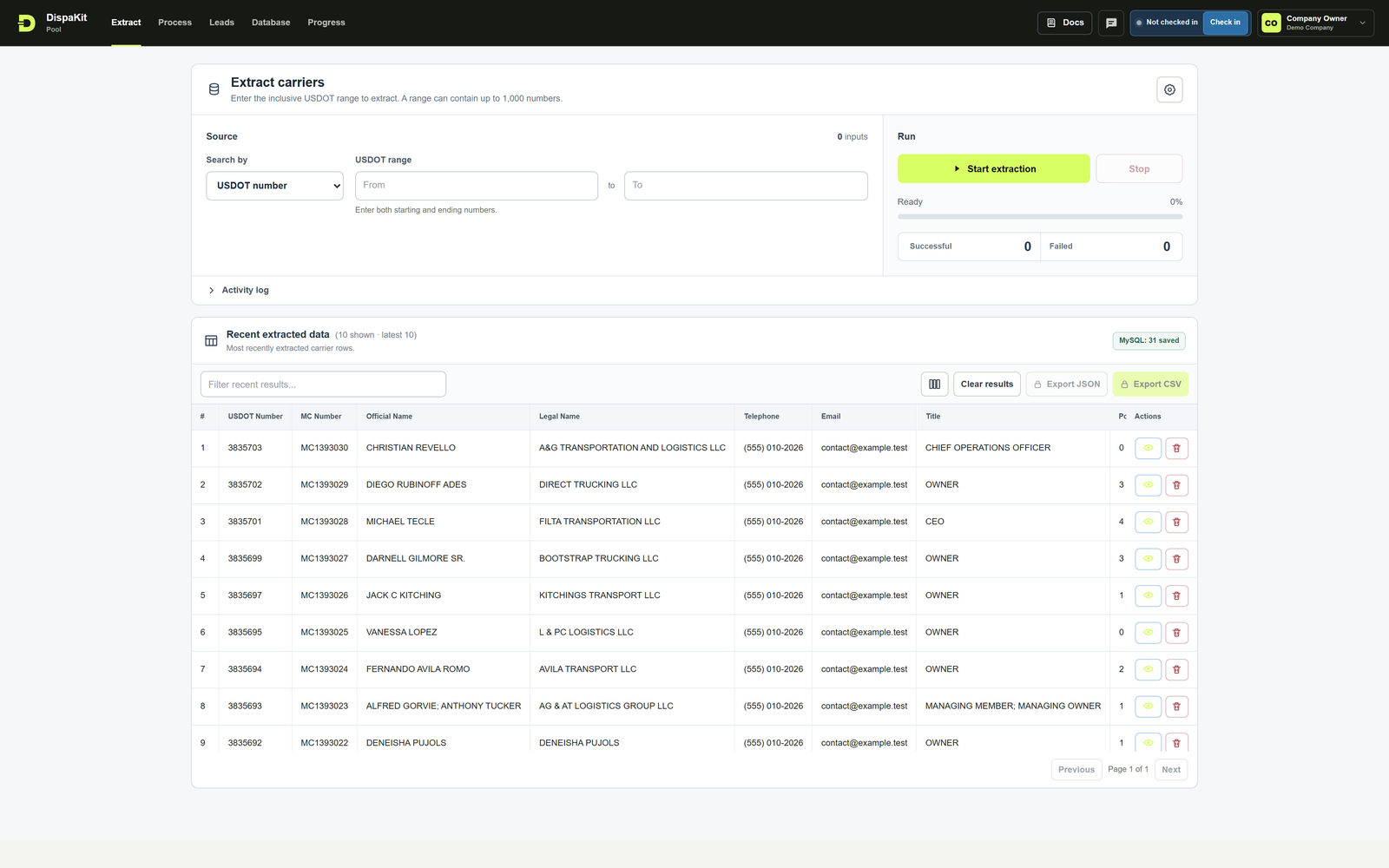
Task: Focus the Filter recent results field
Action: coord(323,384)
